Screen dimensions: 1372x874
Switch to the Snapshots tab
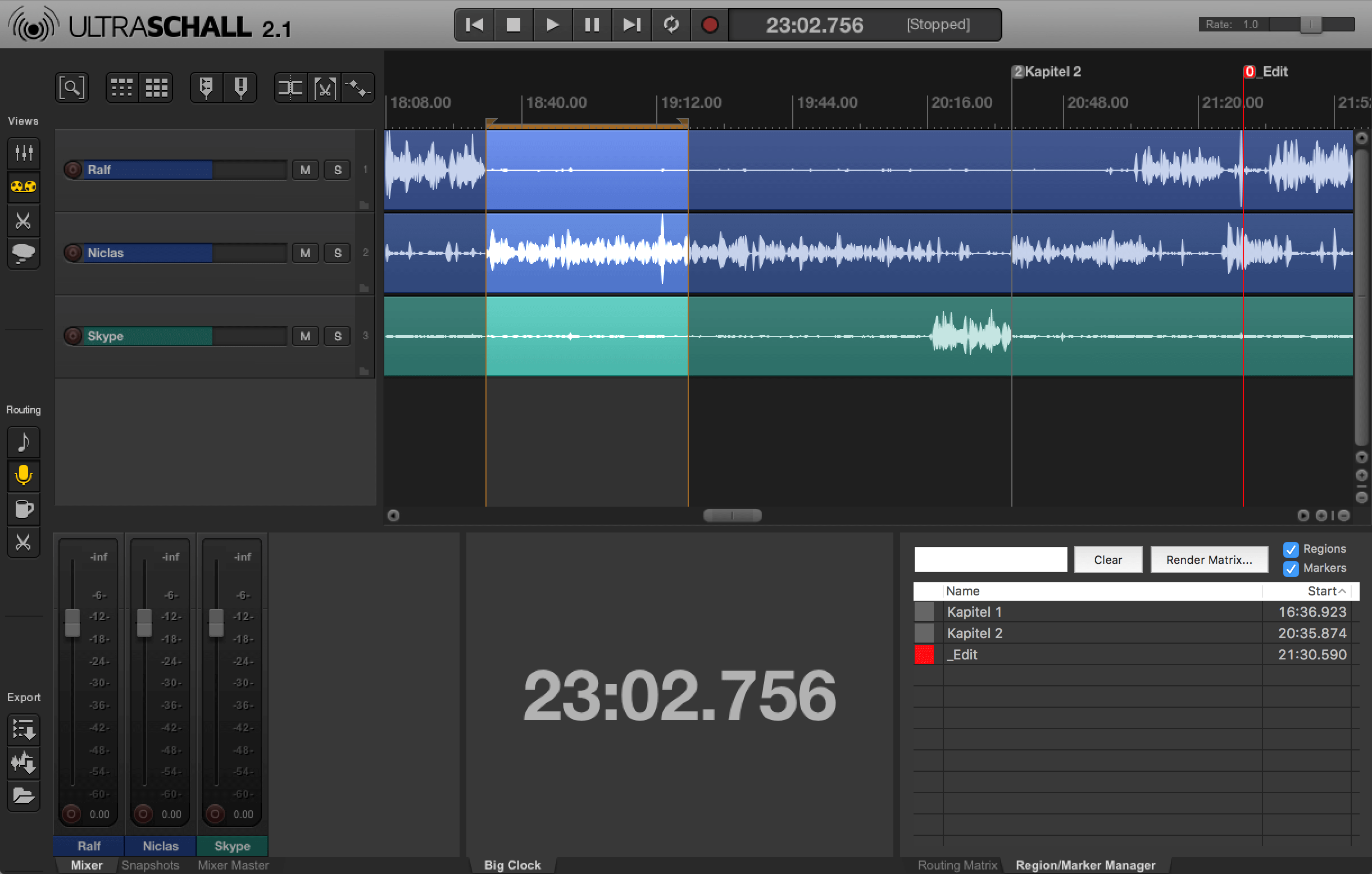click(150, 865)
